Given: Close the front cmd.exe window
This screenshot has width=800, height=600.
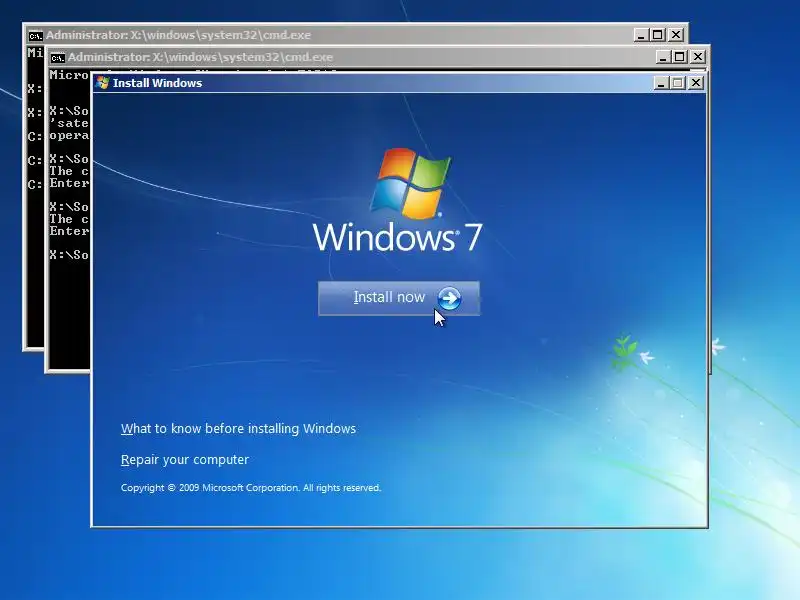Looking at the screenshot, I should point(697,57).
